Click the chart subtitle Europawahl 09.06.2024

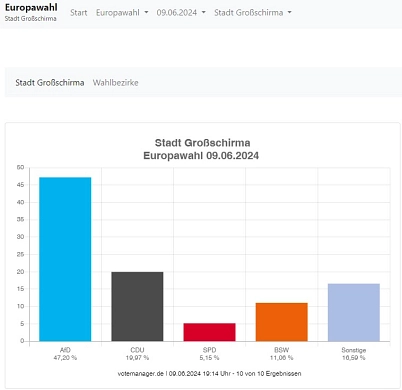click(x=201, y=156)
